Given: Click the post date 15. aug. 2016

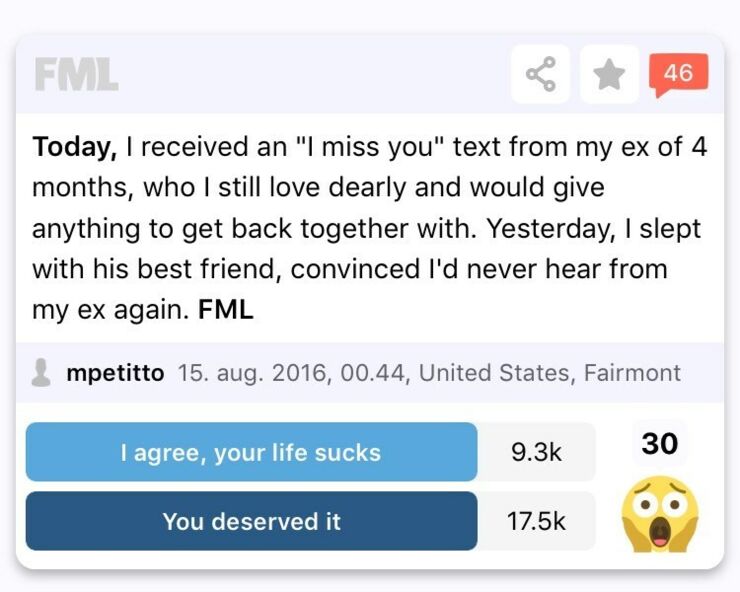Looking at the screenshot, I should (x=252, y=373).
